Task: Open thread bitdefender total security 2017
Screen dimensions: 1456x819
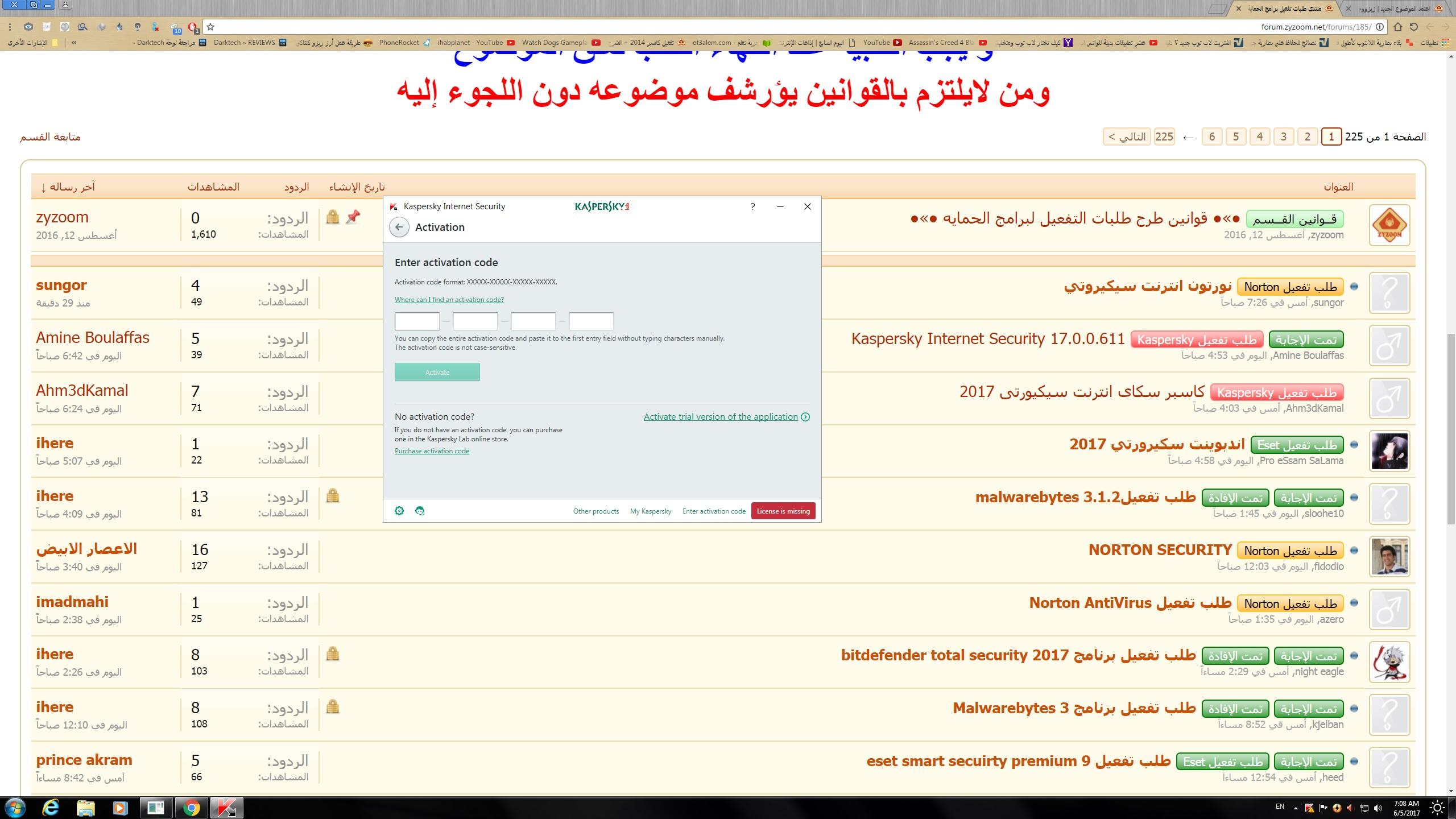Action: [x=1019, y=655]
